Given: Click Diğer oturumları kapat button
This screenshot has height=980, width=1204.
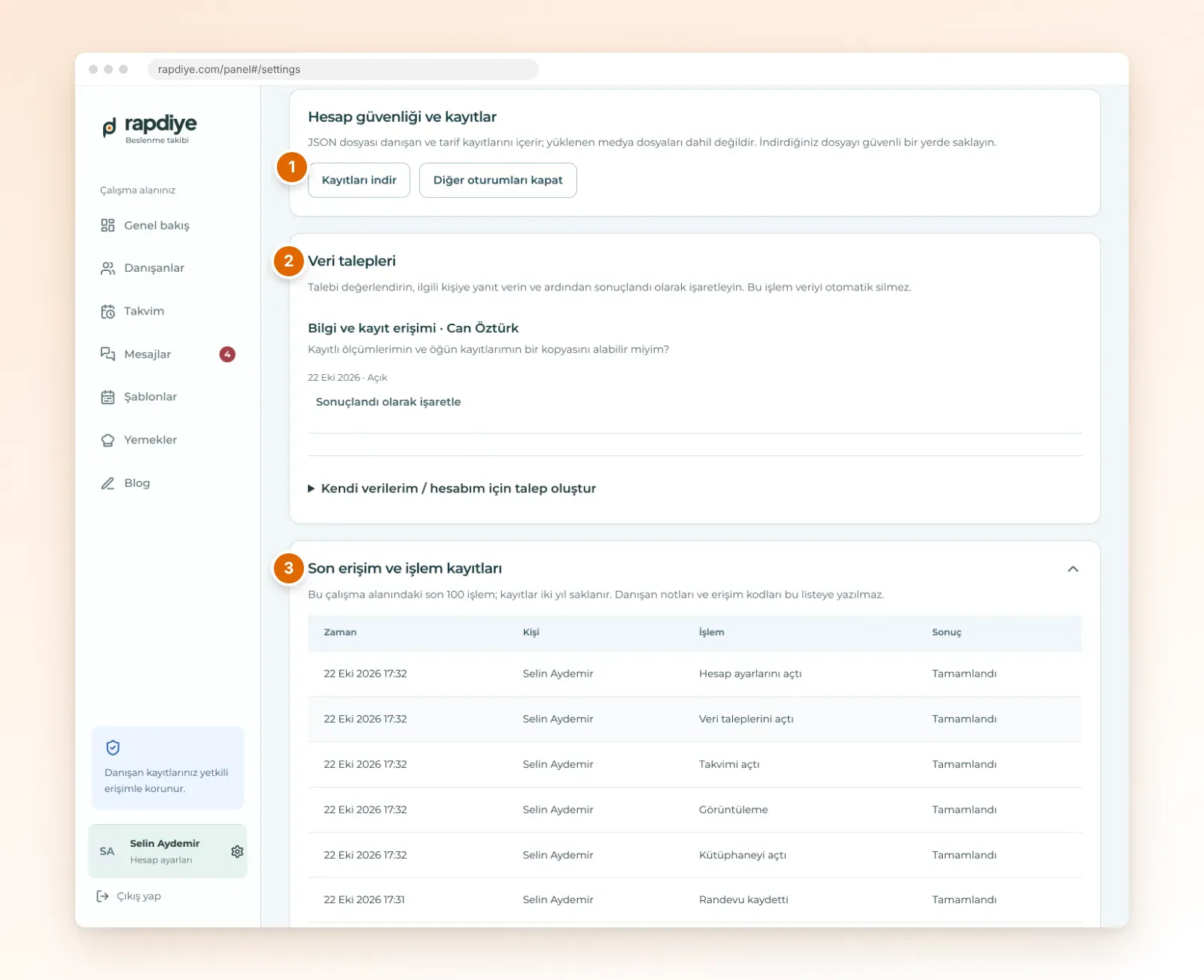Looking at the screenshot, I should point(497,180).
